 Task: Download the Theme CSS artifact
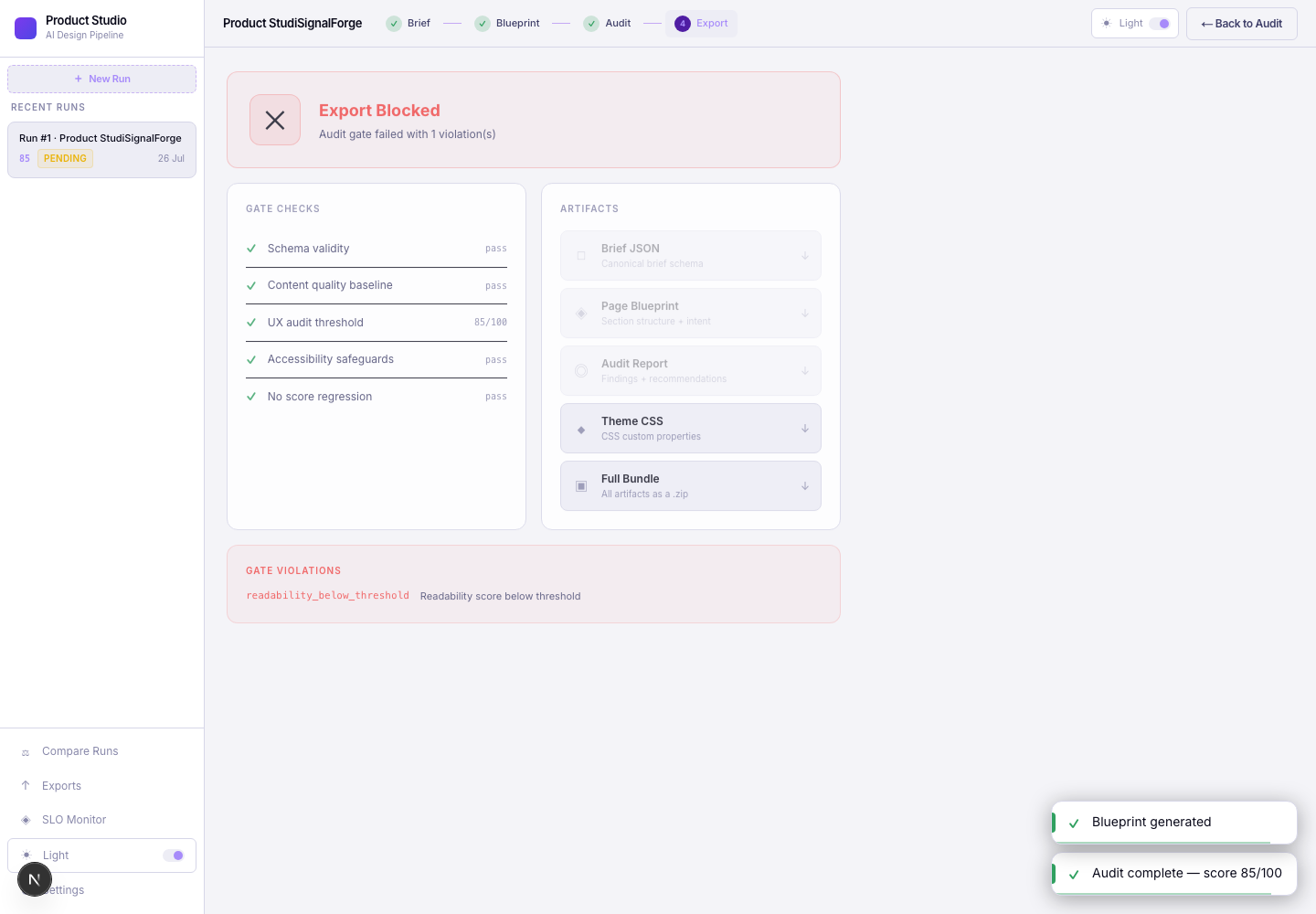pyautogui.click(x=691, y=429)
